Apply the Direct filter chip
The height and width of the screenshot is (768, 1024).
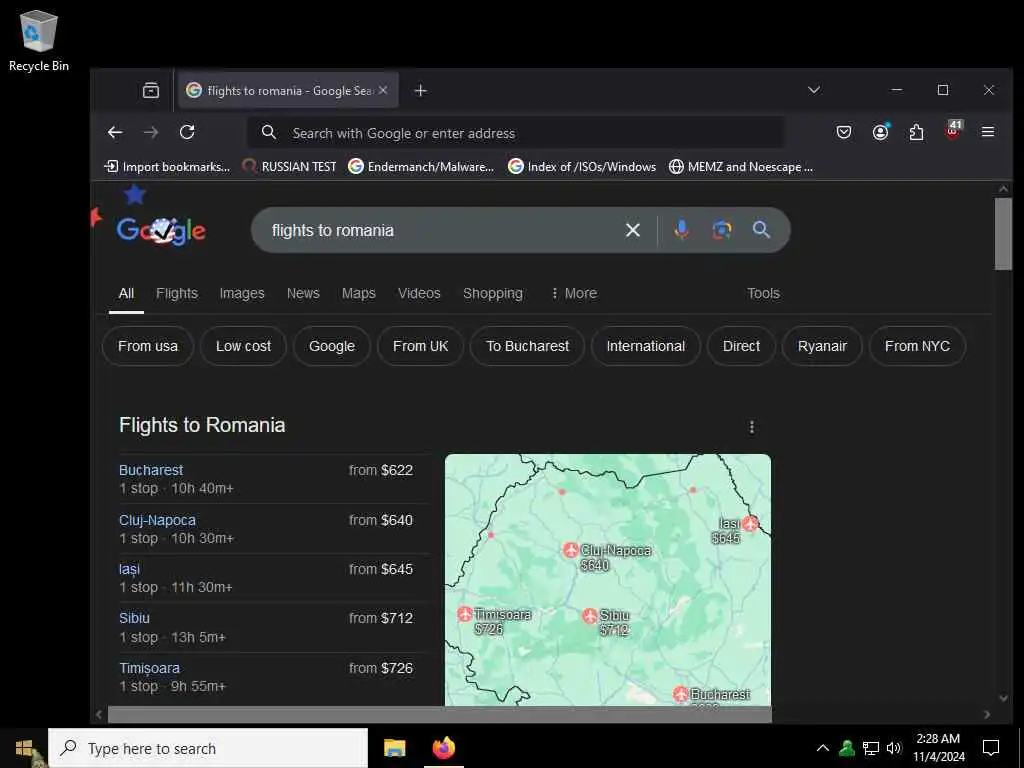(x=741, y=346)
